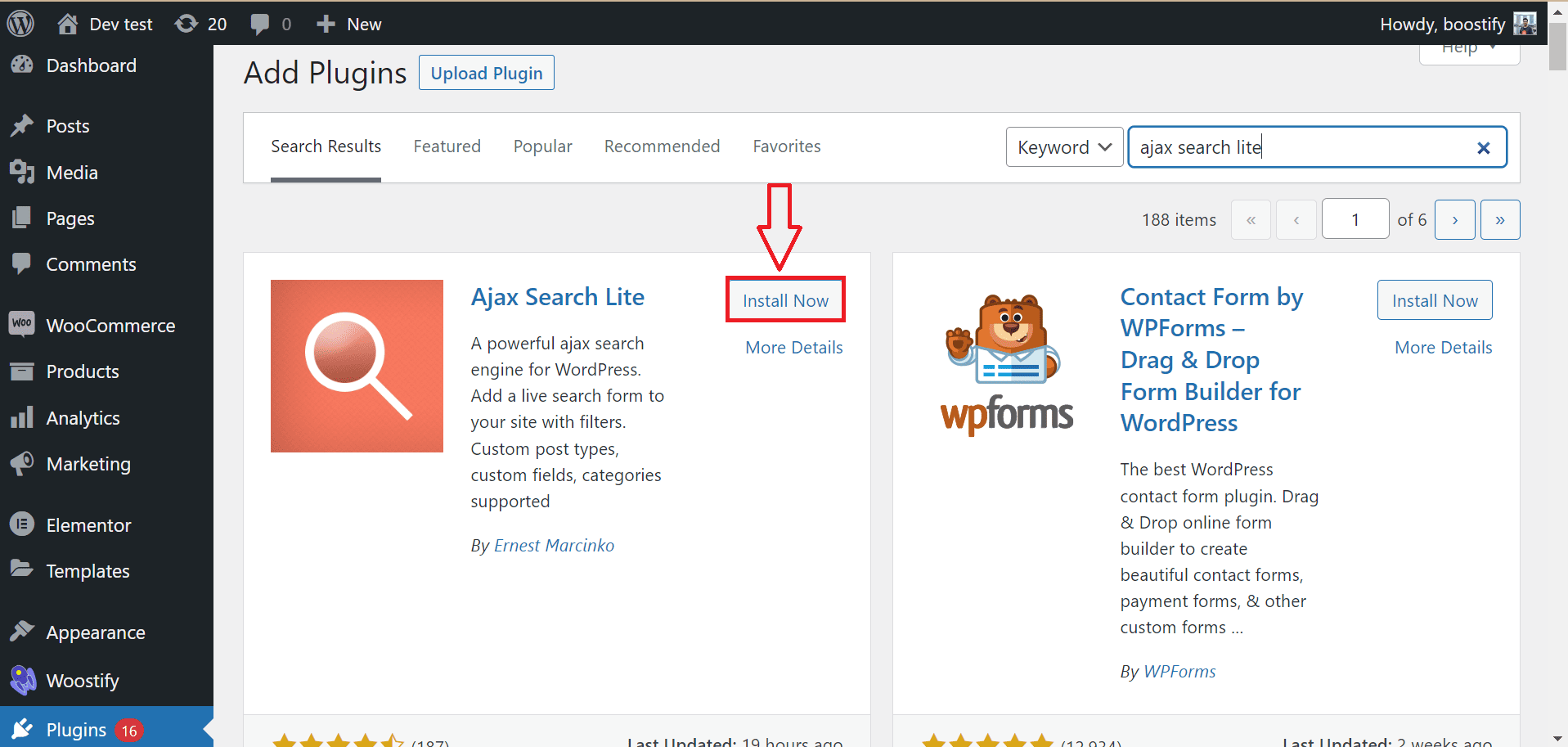Switch to the Featured tab
The height and width of the screenshot is (747, 1568).
tap(447, 146)
